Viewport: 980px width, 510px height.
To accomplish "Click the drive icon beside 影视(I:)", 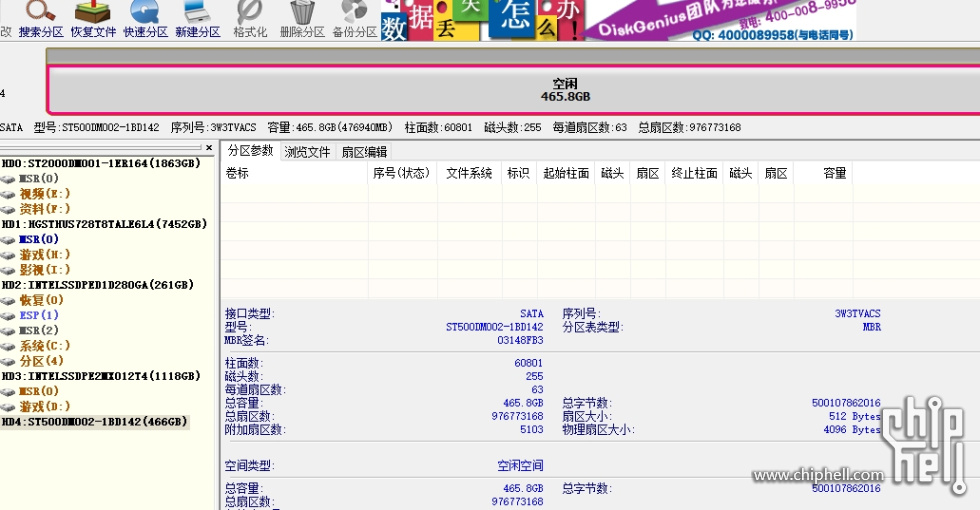I will (x=8, y=270).
